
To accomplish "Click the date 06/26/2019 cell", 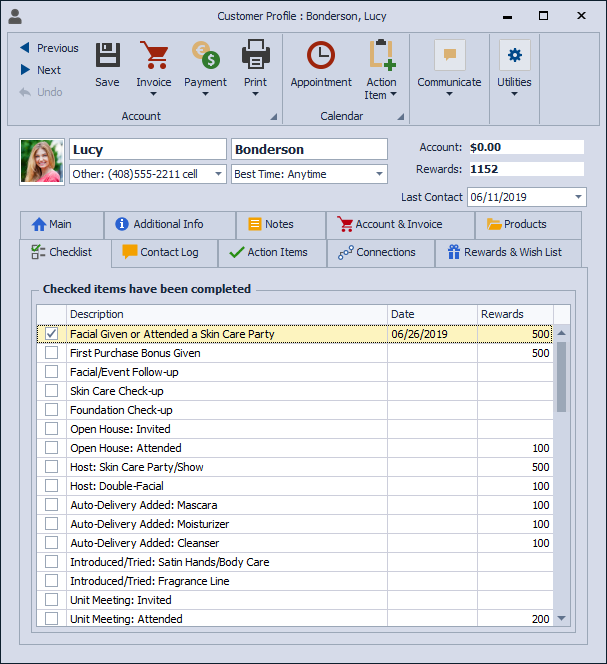I will pyautogui.click(x=432, y=334).
